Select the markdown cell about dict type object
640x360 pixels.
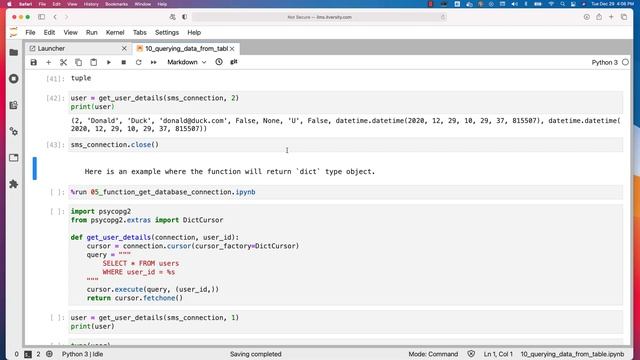click(x=345, y=171)
